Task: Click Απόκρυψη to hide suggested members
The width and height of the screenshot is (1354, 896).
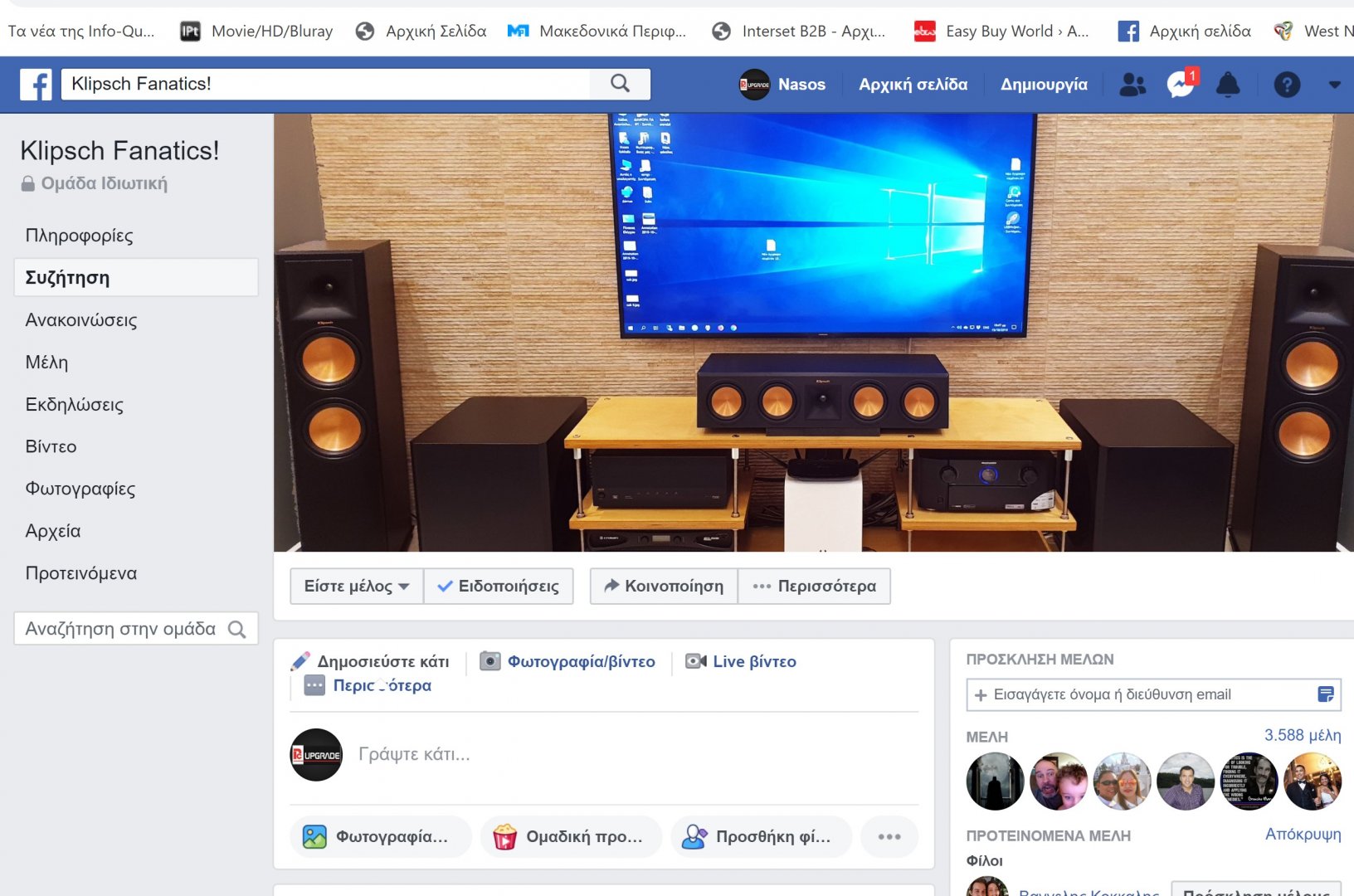Action: pyautogui.click(x=1303, y=835)
